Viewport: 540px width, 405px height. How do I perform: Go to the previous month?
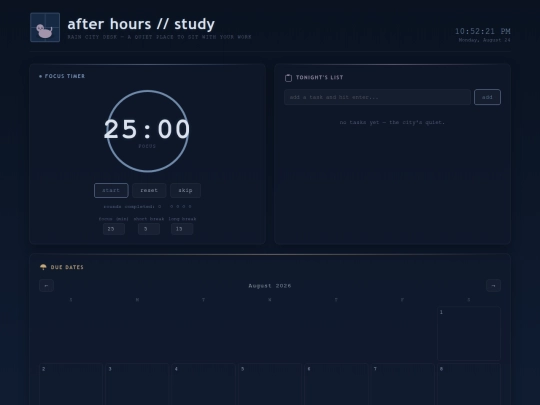[46, 285]
